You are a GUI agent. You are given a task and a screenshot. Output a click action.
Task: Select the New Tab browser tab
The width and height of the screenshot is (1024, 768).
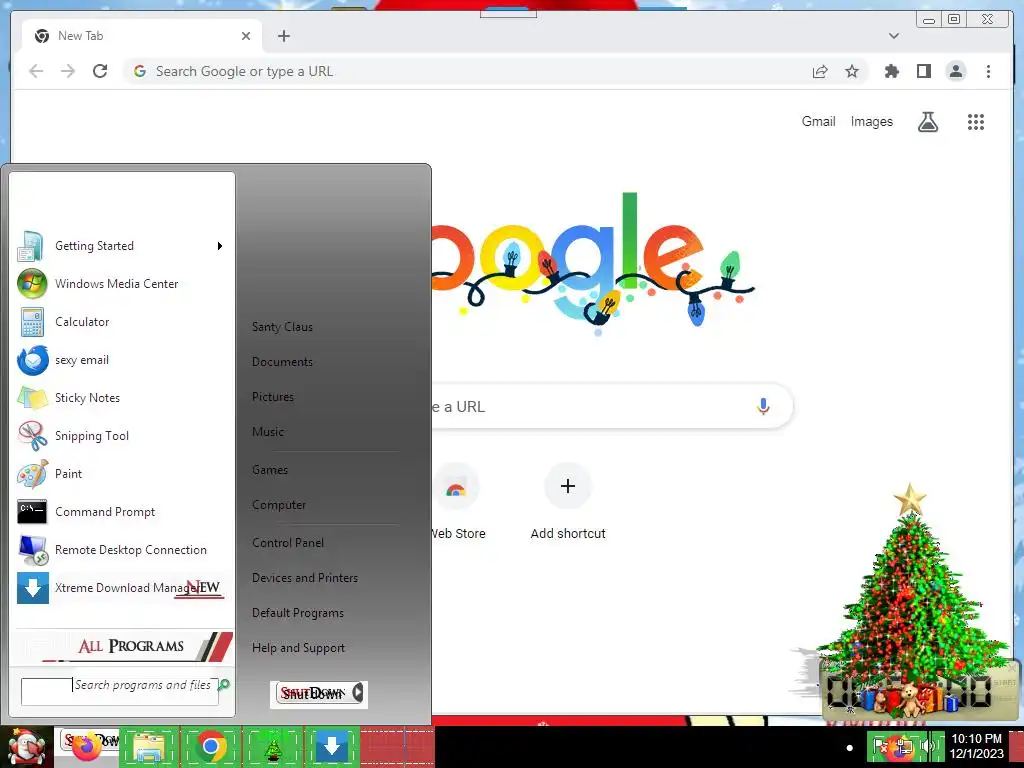click(x=141, y=36)
